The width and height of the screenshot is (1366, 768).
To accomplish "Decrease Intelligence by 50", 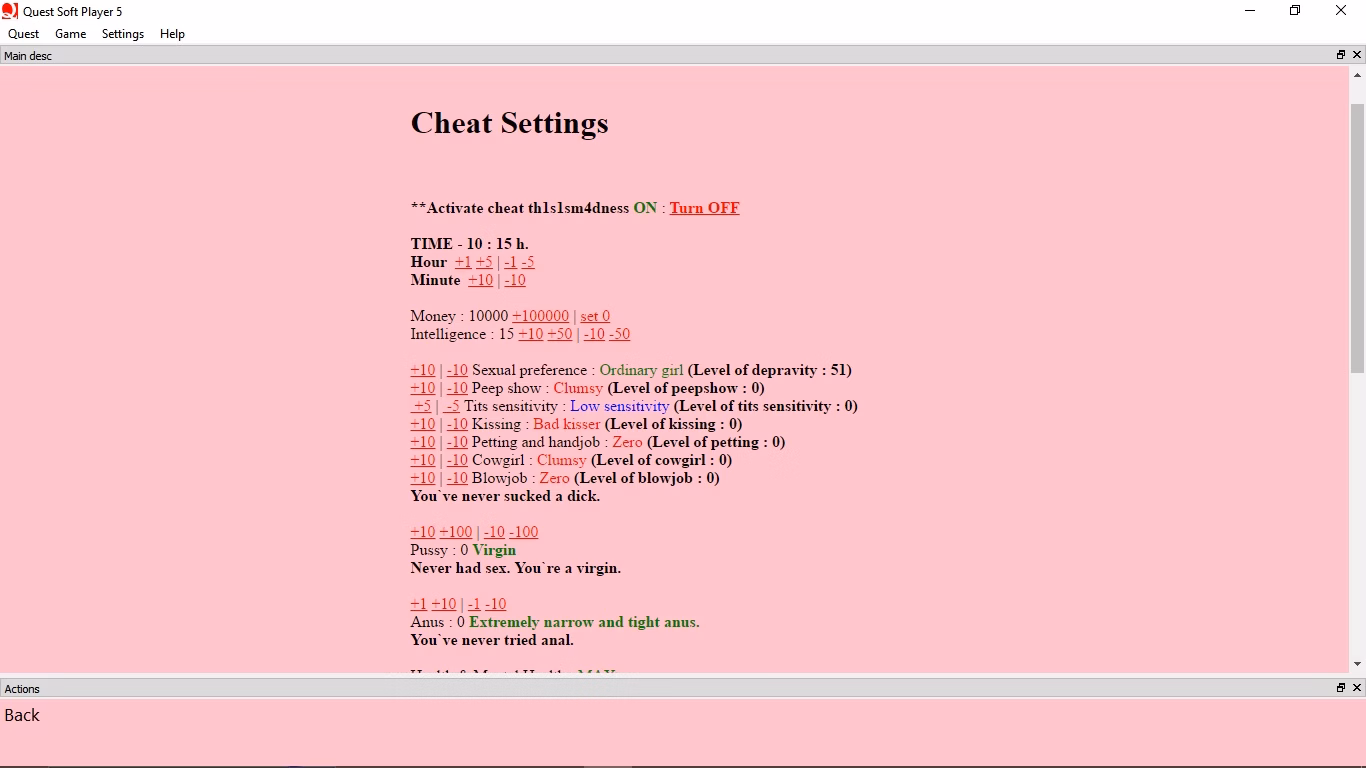I will click(x=620, y=334).
